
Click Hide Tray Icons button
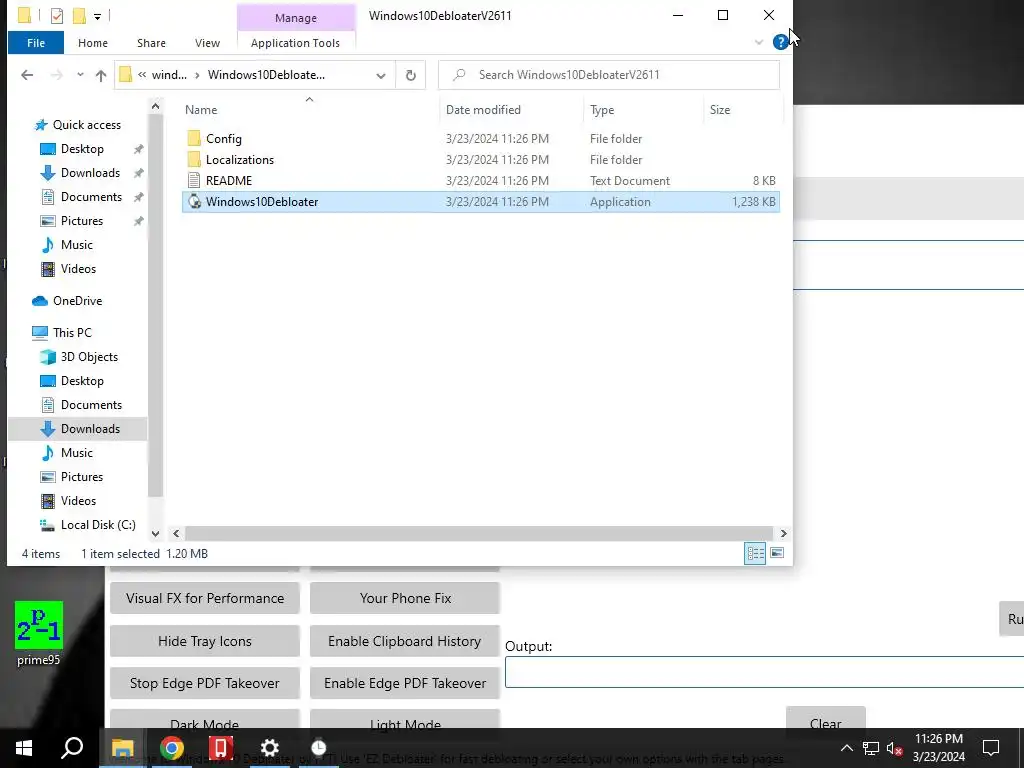[x=205, y=641]
